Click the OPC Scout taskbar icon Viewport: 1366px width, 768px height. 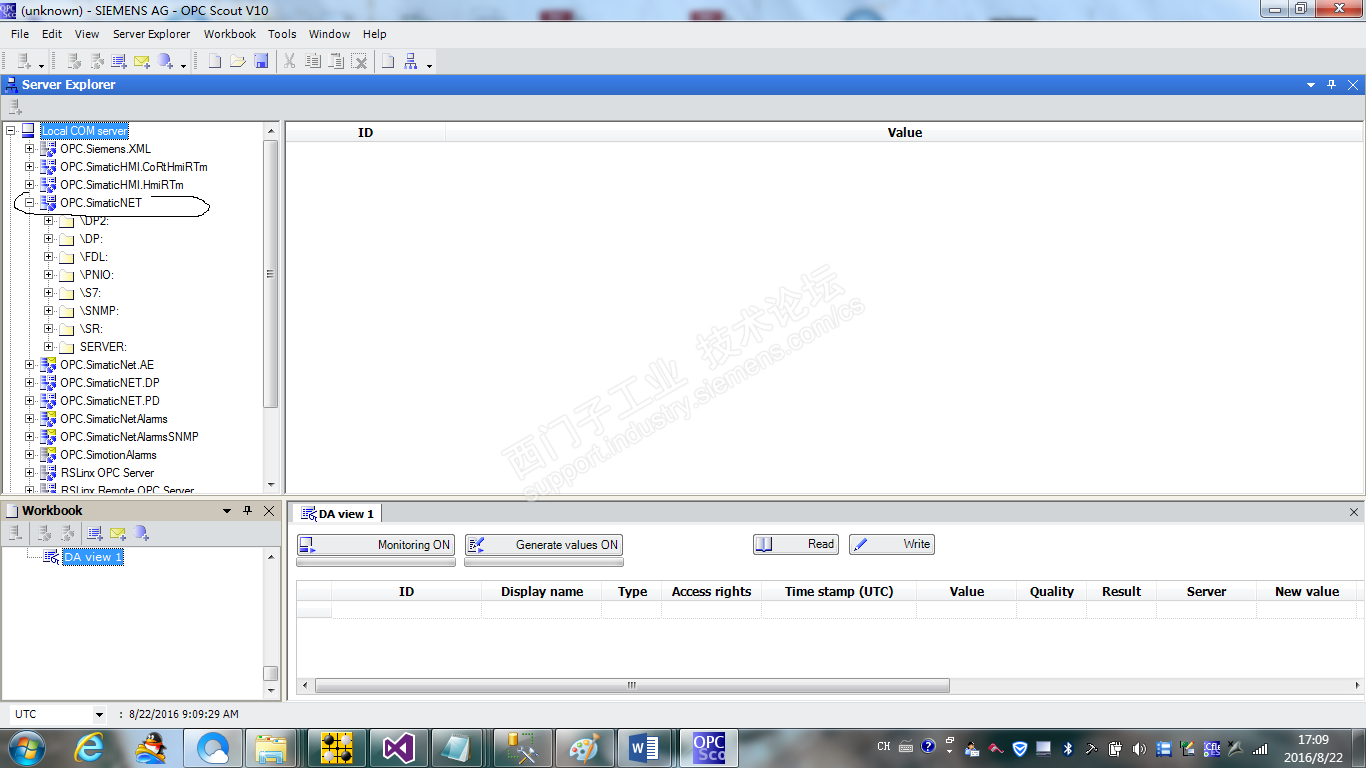click(x=709, y=748)
